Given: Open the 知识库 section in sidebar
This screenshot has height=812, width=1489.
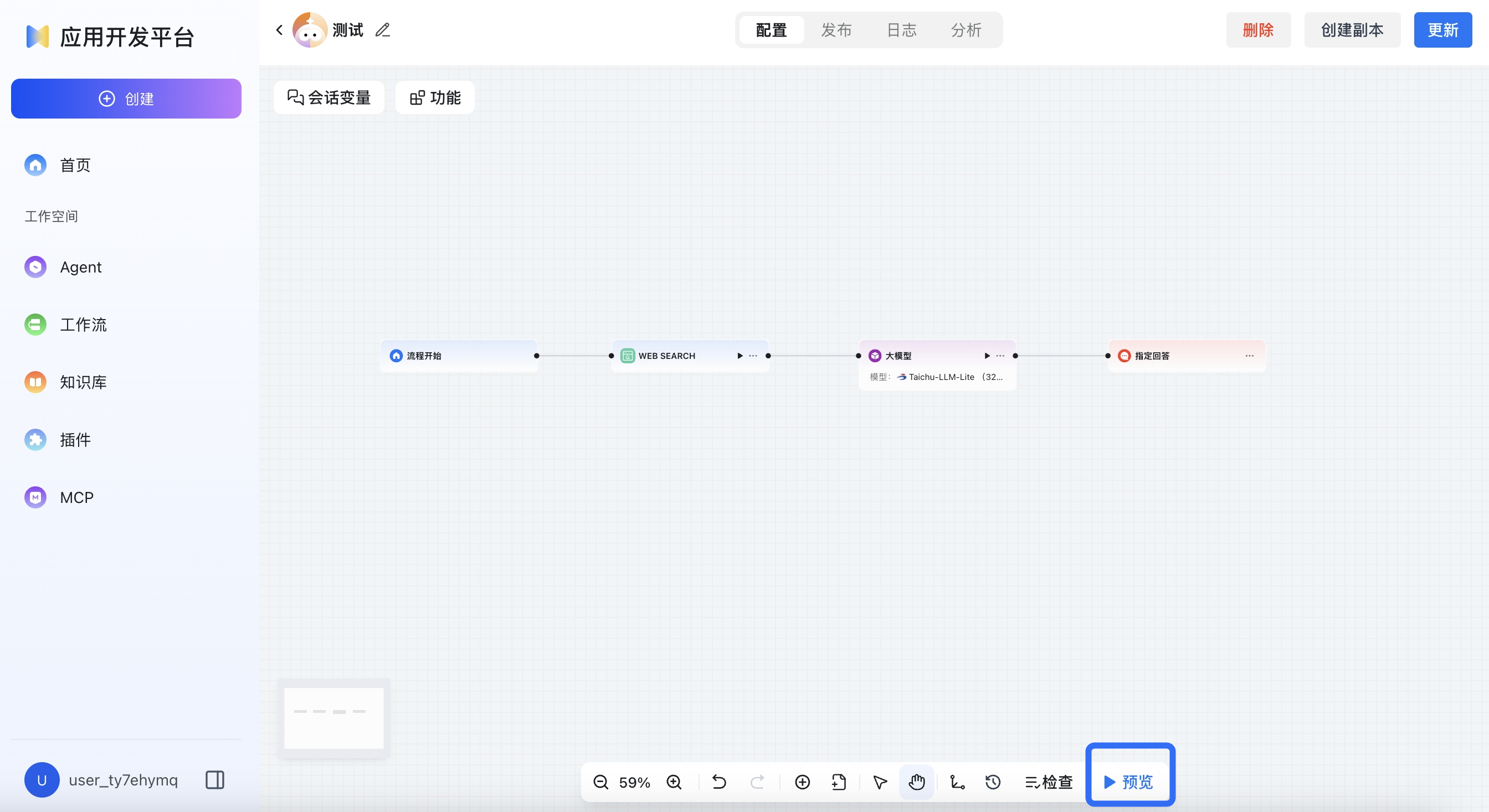Looking at the screenshot, I should (83, 382).
